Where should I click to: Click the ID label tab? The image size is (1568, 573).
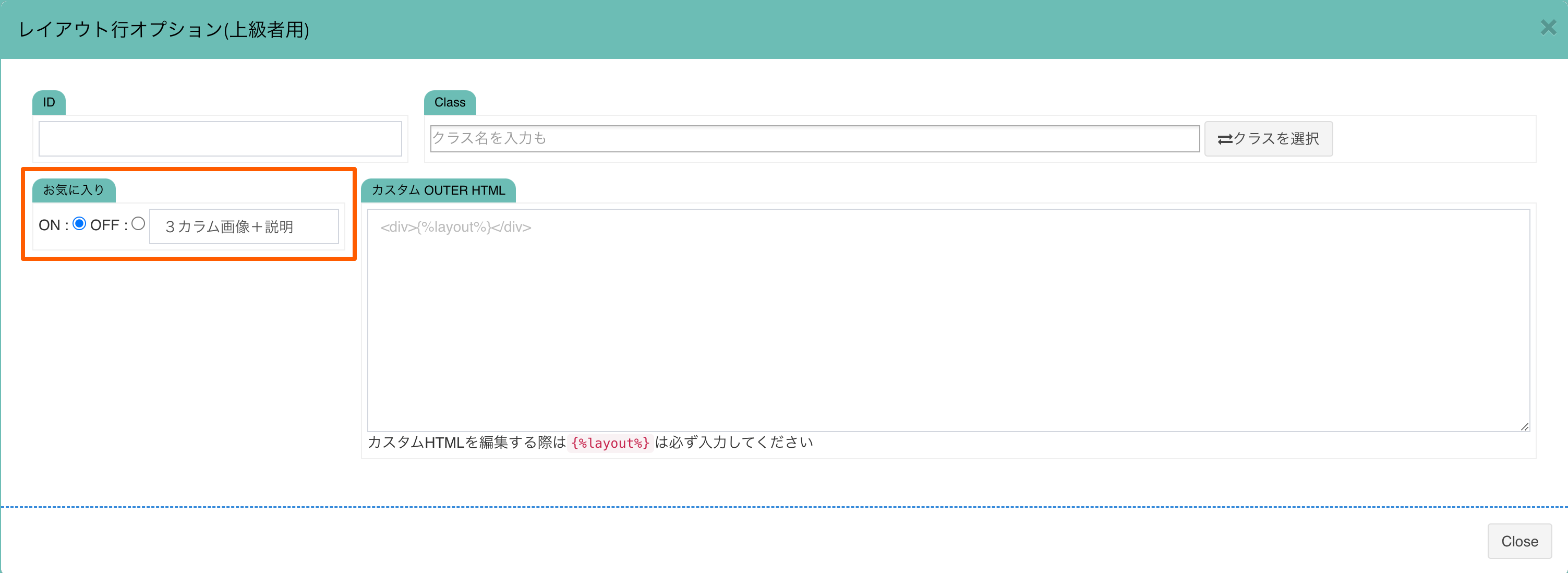pos(49,102)
